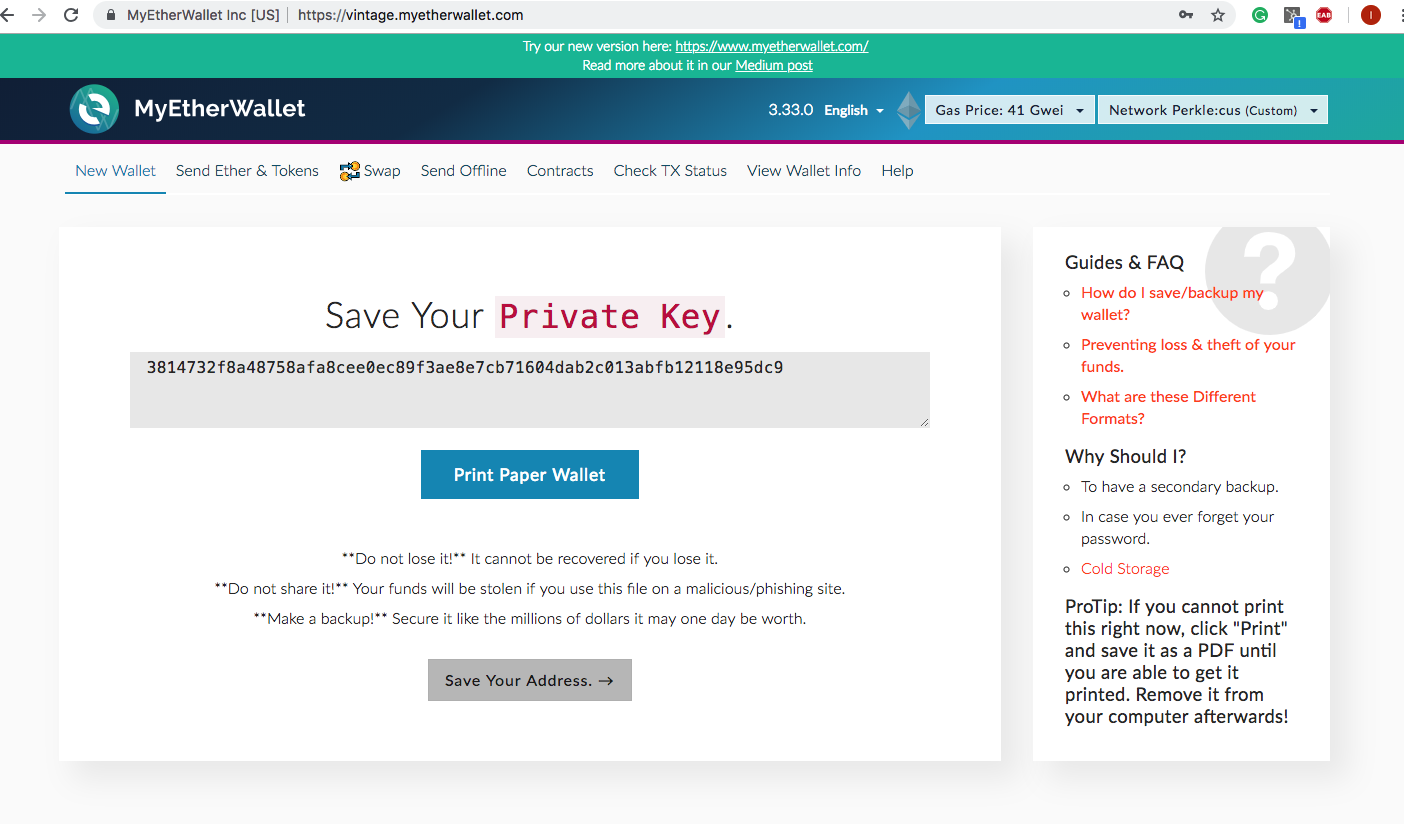Bookmark this page with the star icon
Image resolution: width=1404 pixels, height=824 pixels.
[x=1217, y=15]
